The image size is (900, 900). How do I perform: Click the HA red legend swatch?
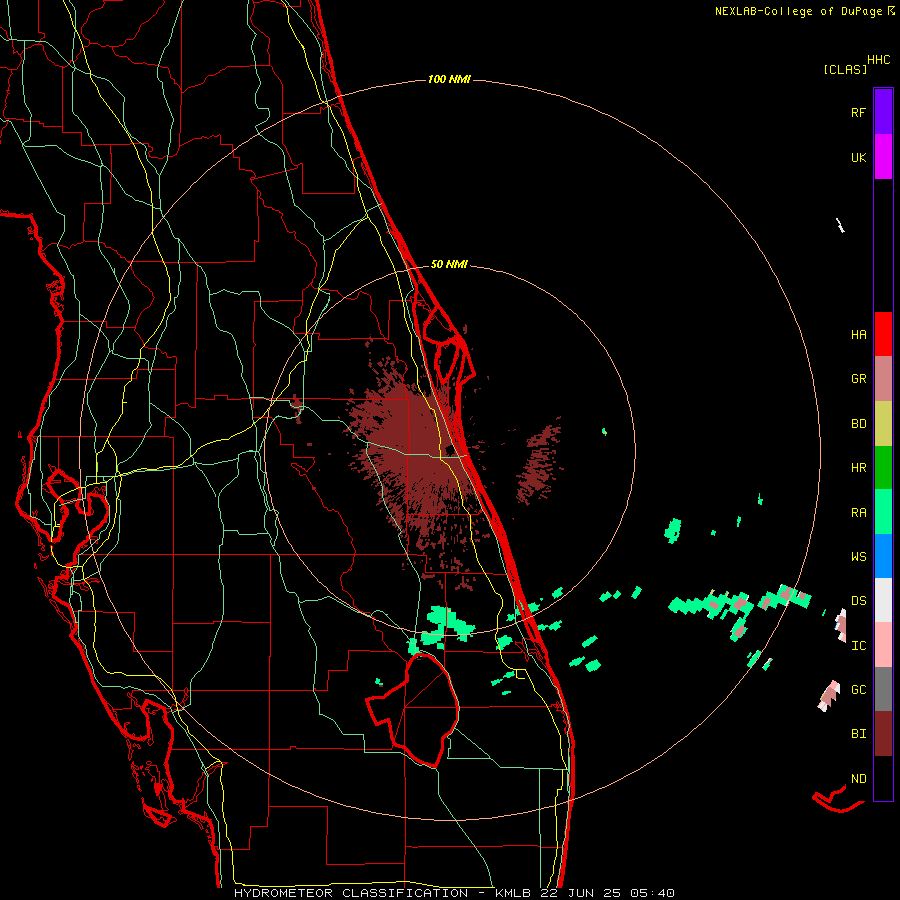(x=883, y=334)
